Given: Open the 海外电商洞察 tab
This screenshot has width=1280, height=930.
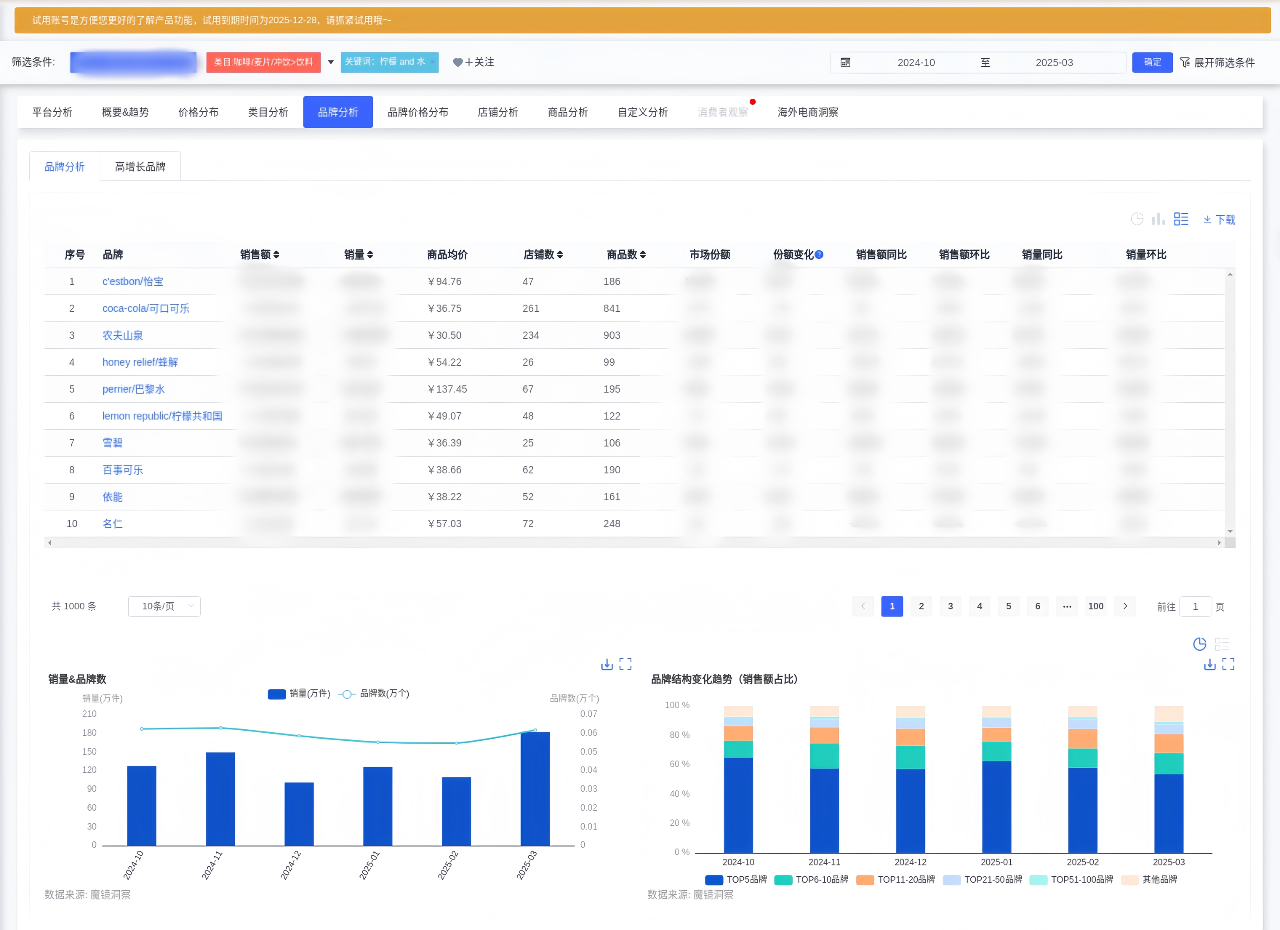Looking at the screenshot, I should pyautogui.click(x=808, y=112).
